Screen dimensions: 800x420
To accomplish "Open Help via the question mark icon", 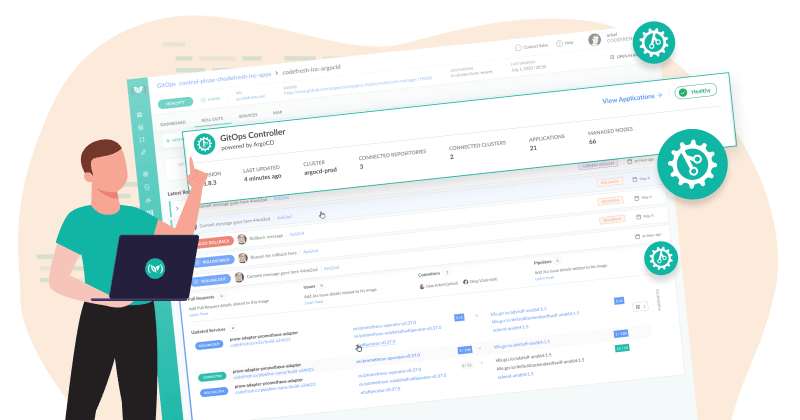I will click(559, 44).
